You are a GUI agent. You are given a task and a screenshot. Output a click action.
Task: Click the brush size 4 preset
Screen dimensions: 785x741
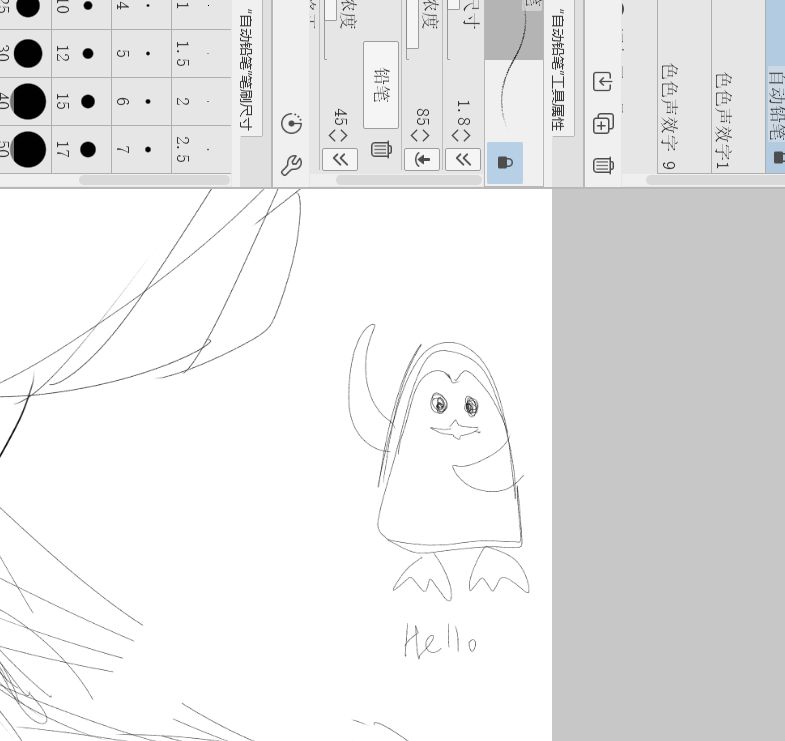(x=142, y=14)
